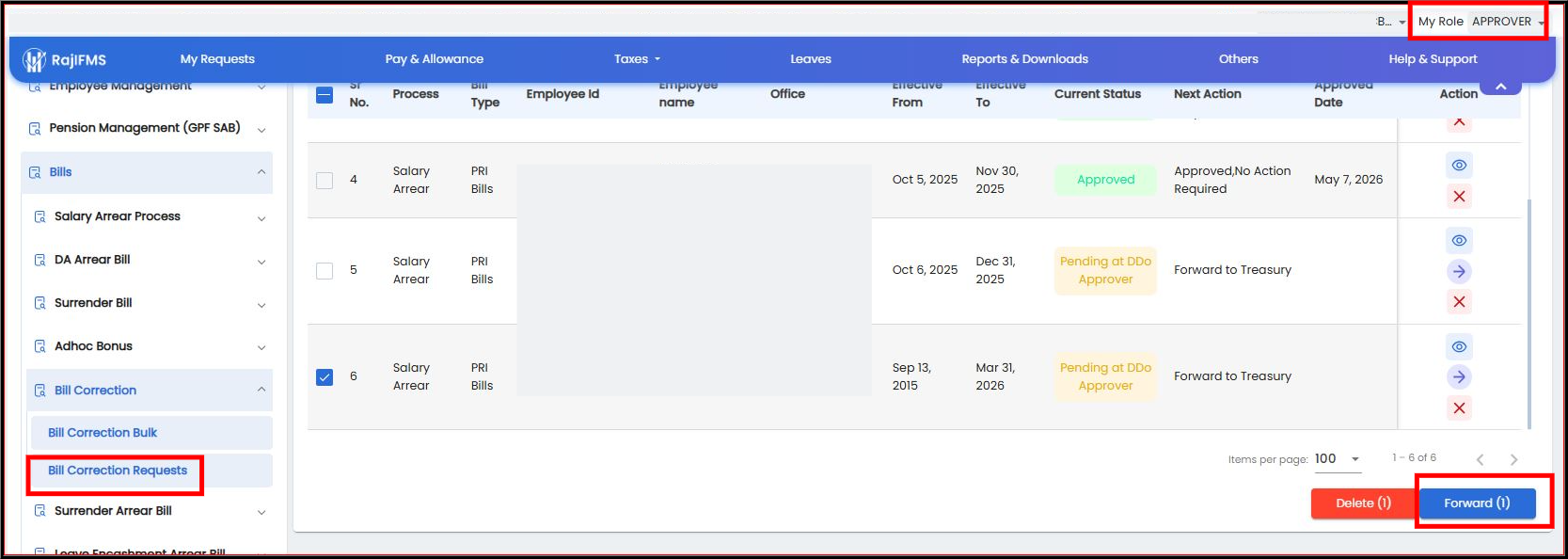1568x559 pixels.
Task: Open the Pay & Allowance menu
Action: click(435, 59)
